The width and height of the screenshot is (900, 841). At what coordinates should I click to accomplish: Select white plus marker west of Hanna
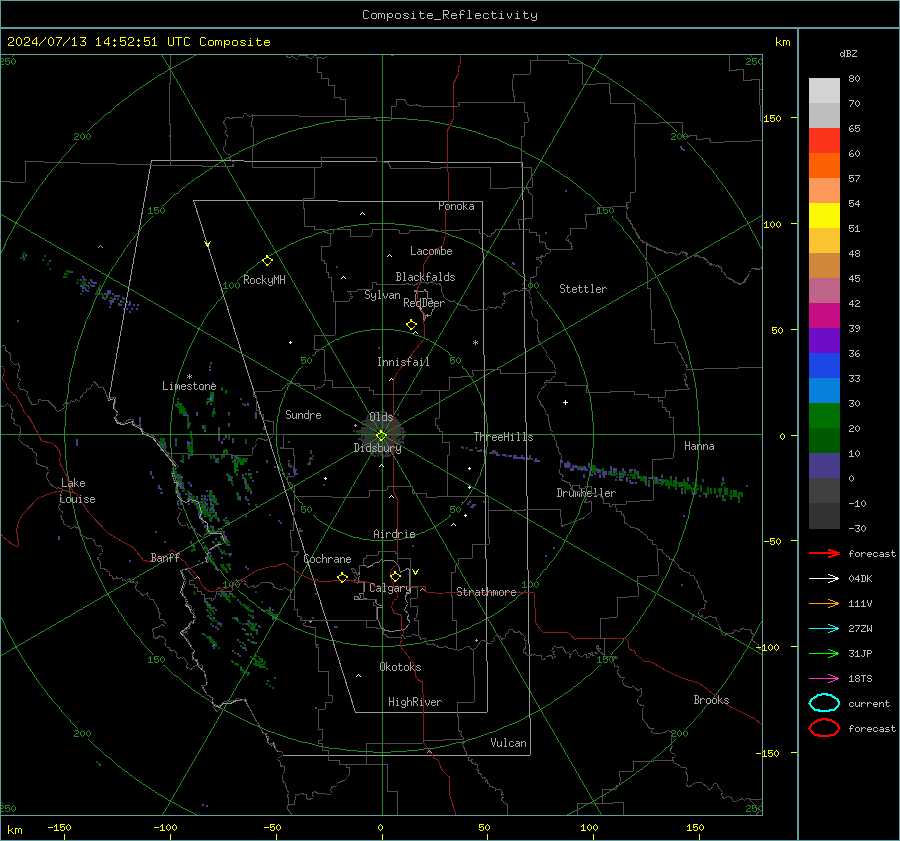[x=565, y=402]
